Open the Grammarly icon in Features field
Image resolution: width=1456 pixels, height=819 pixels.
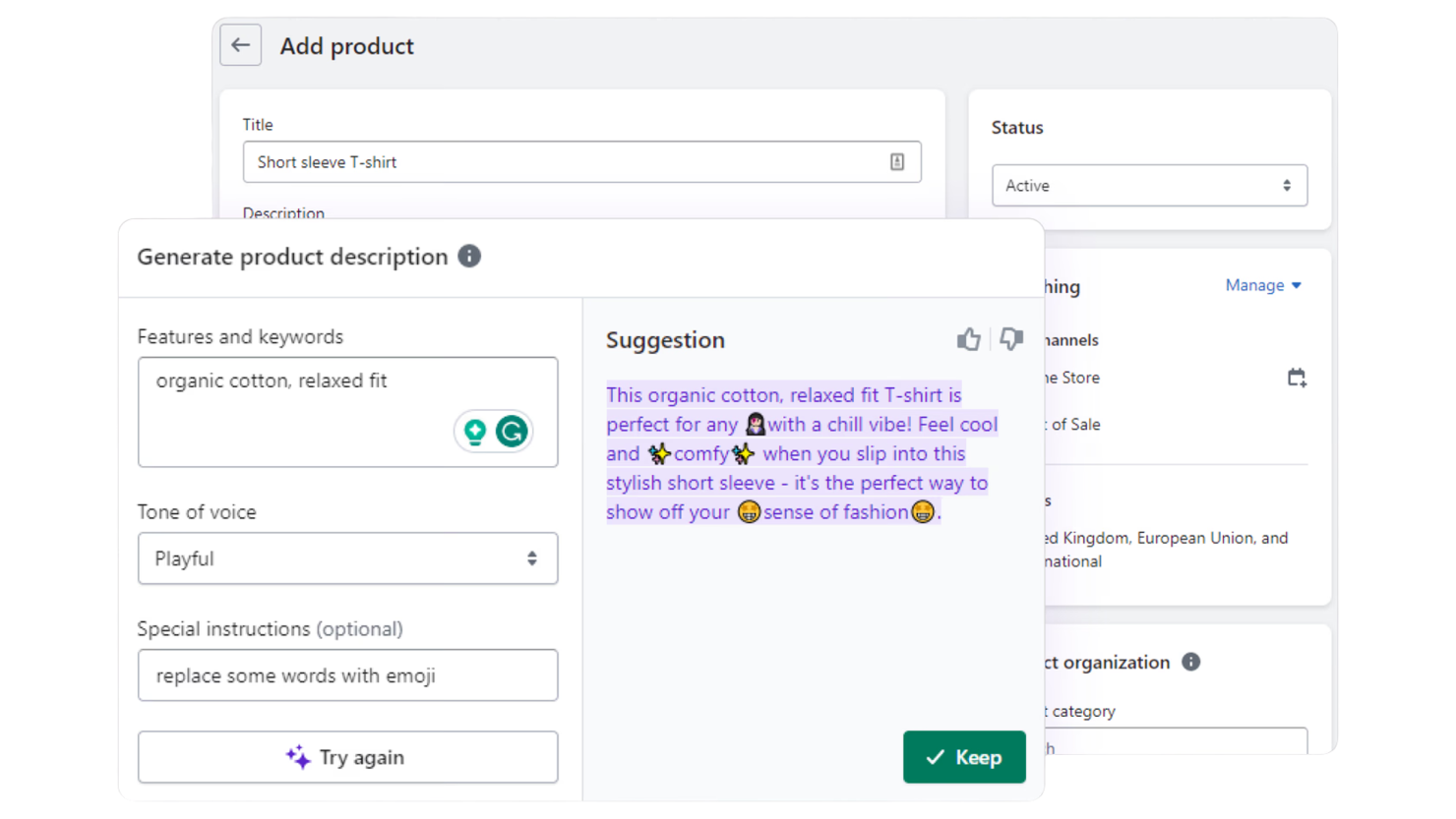[x=512, y=431]
